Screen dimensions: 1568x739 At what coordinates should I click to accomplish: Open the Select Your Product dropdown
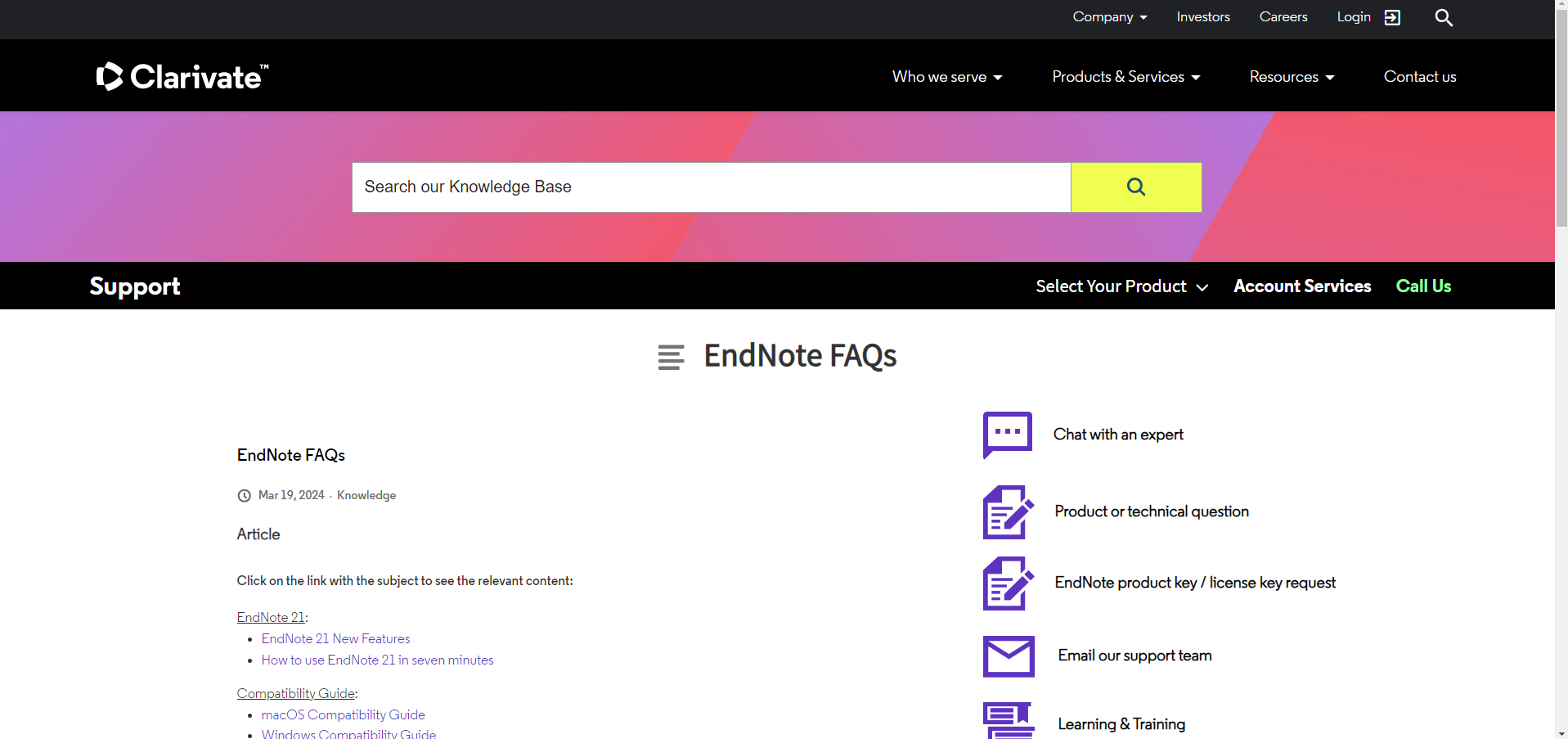pyautogui.click(x=1122, y=286)
